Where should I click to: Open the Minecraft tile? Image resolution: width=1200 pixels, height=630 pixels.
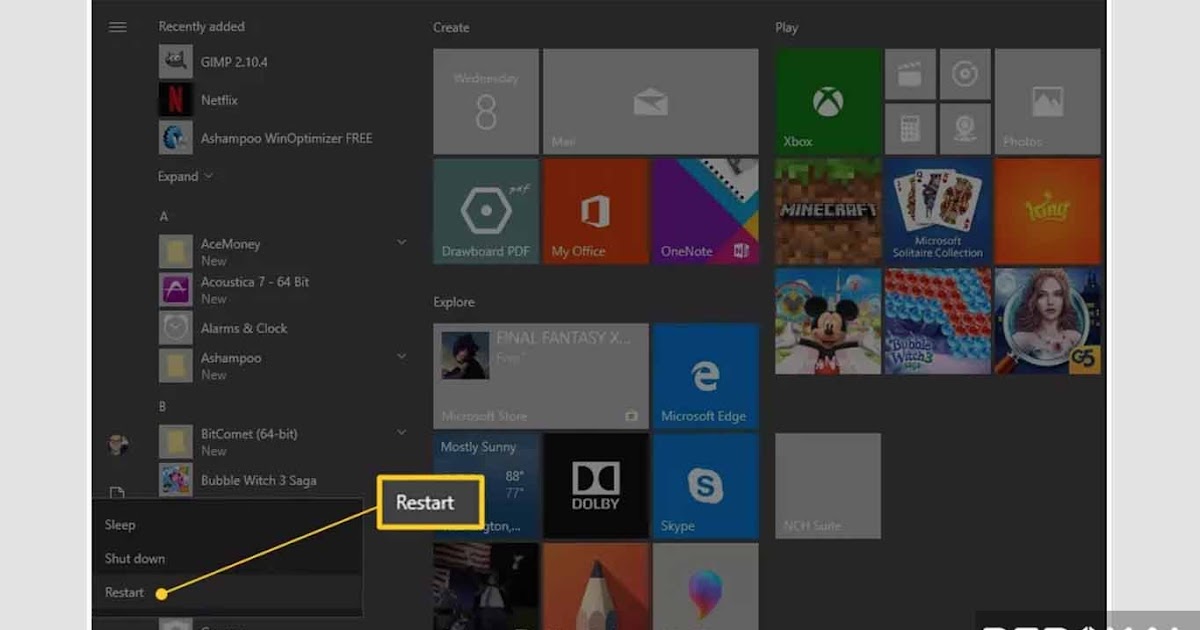pyautogui.click(x=828, y=211)
